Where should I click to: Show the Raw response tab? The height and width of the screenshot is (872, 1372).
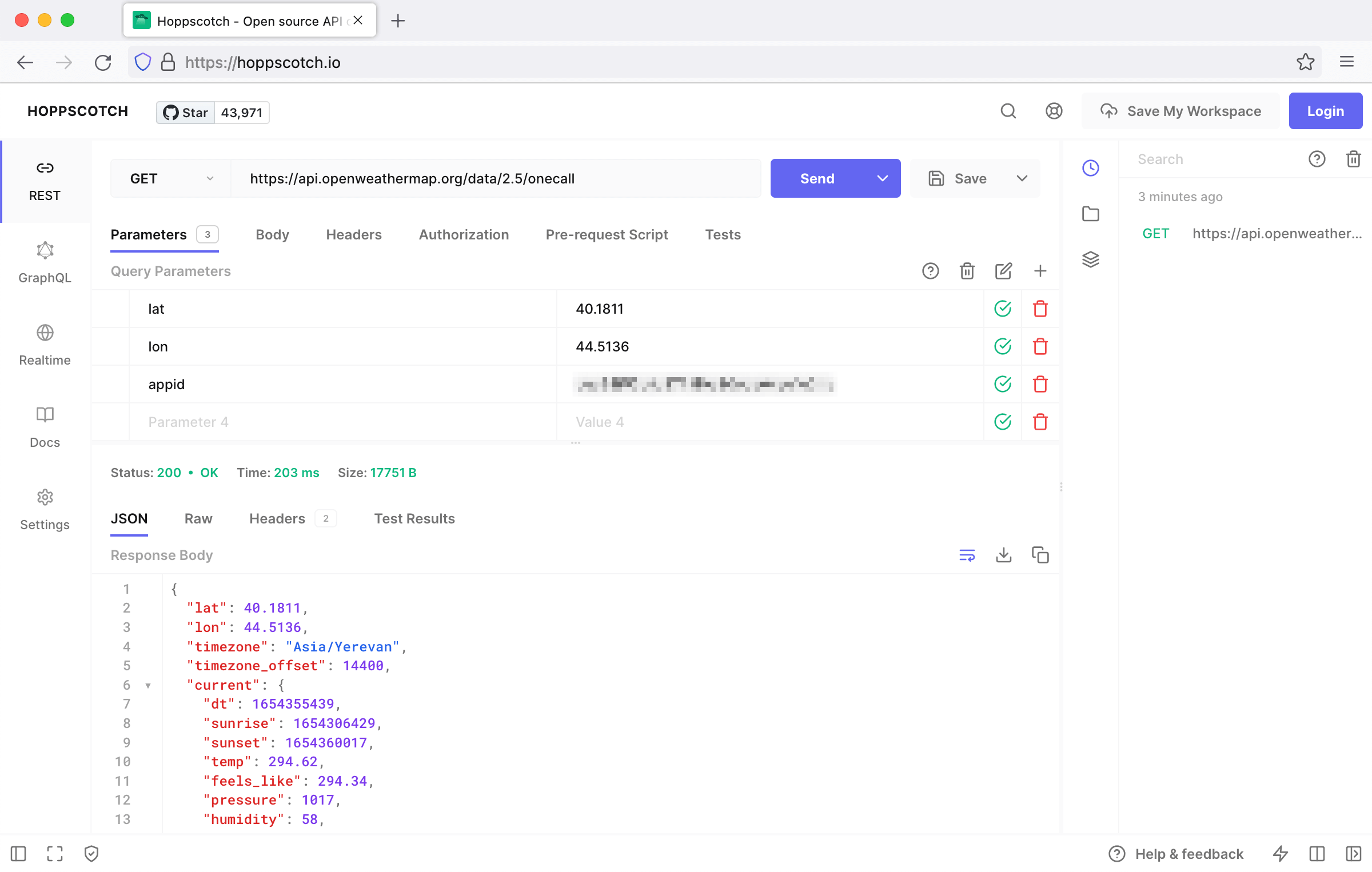[198, 518]
